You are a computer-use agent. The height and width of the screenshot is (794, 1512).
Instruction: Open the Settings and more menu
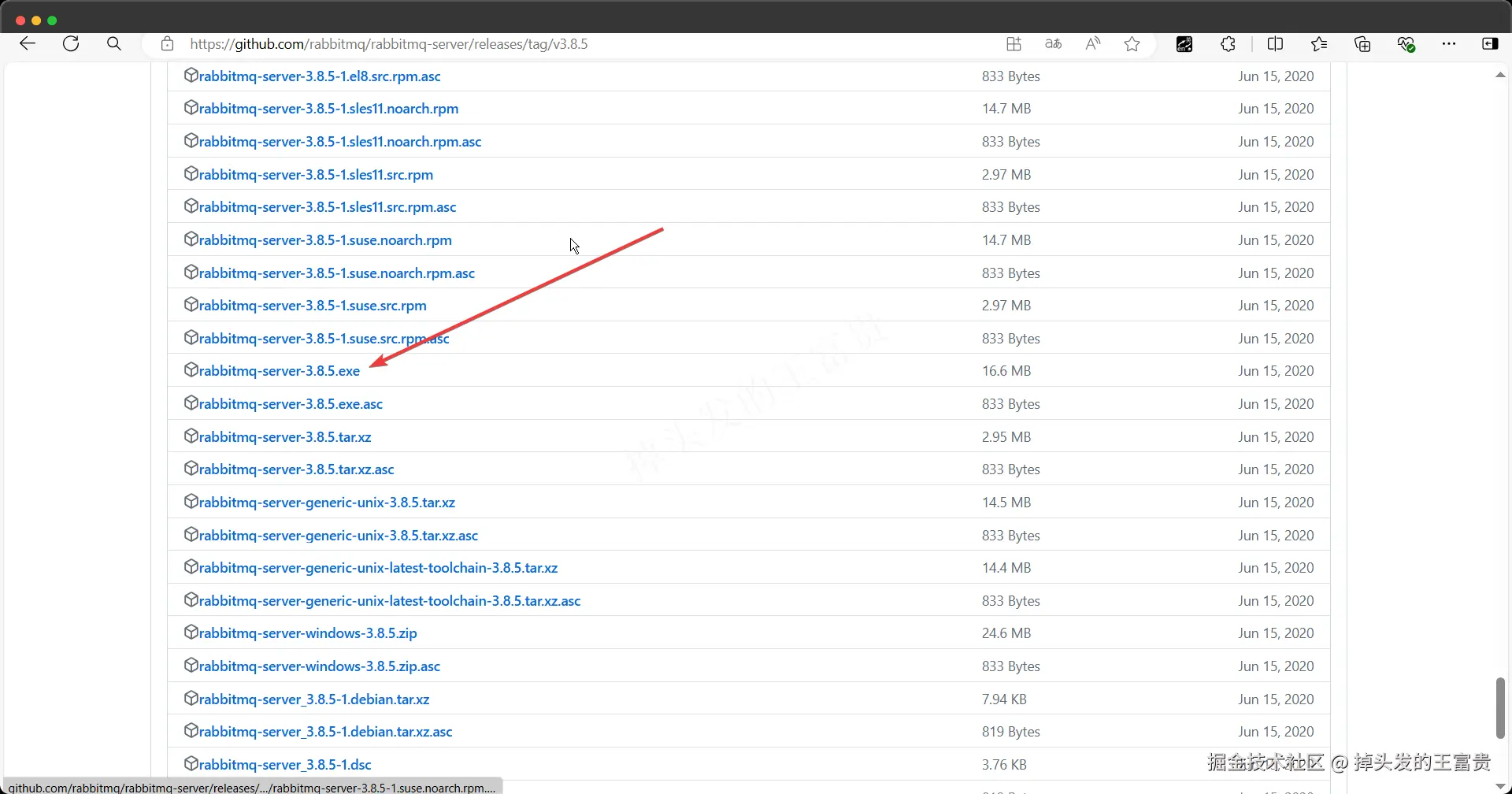click(x=1449, y=44)
